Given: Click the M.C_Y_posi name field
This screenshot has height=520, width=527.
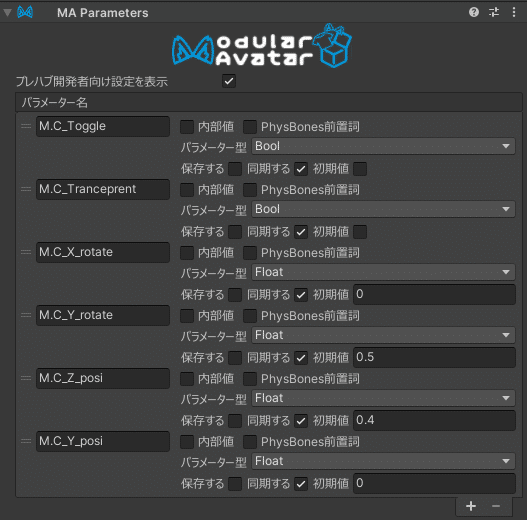Looking at the screenshot, I should tap(103, 441).
